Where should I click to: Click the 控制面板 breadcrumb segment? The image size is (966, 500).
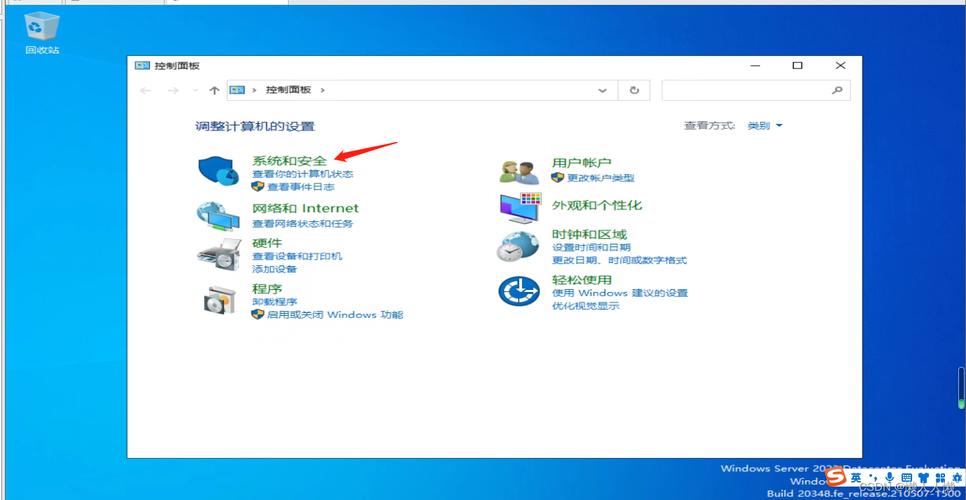[x=288, y=90]
